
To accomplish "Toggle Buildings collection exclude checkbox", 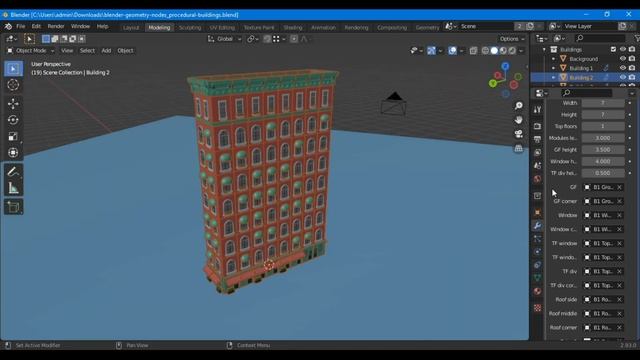I will pyautogui.click(x=613, y=49).
